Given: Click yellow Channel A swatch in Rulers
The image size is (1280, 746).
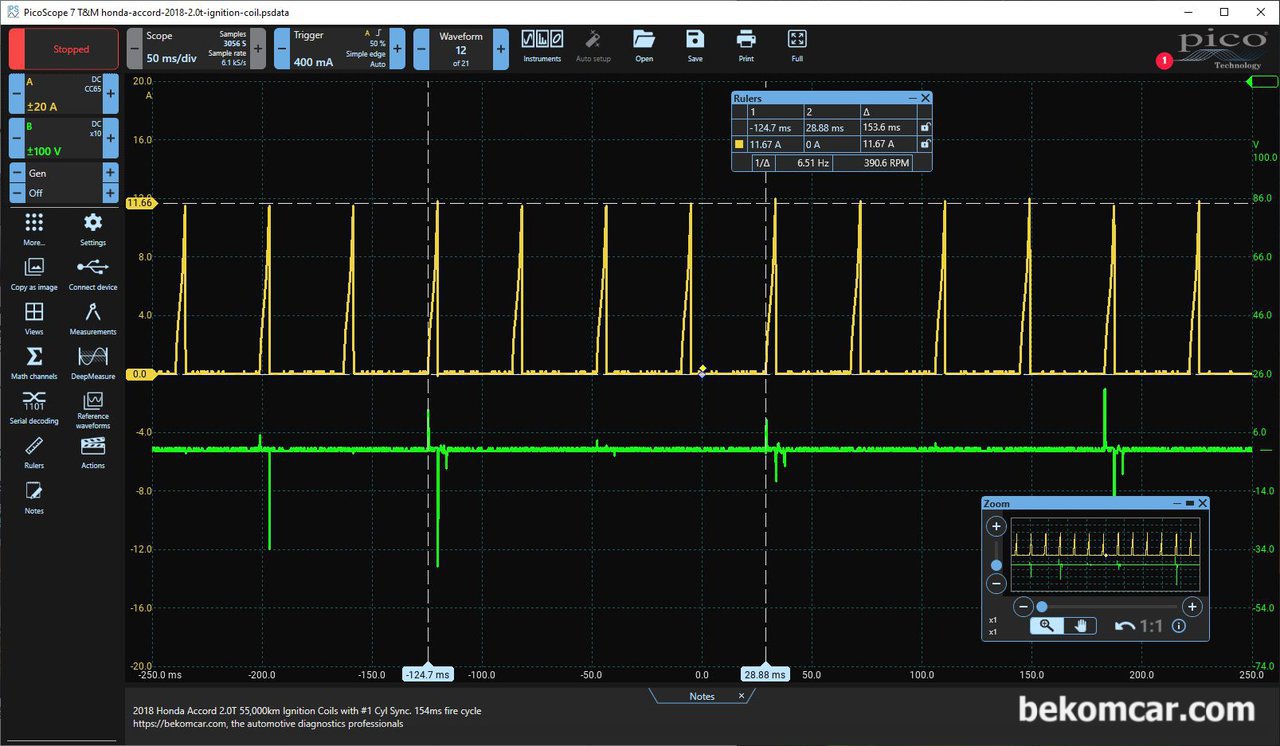Looking at the screenshot, I should tap(739, 144).
